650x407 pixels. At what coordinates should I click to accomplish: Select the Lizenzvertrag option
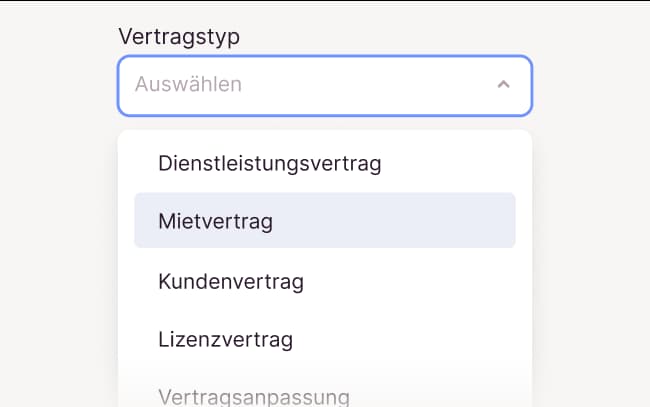pyautogui.click(x=226, y=339)
